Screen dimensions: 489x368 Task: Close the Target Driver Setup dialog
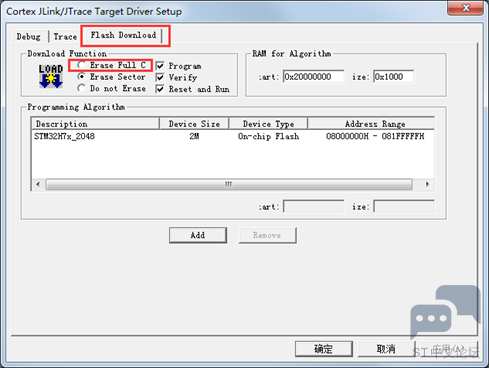(x=466, y=8)
